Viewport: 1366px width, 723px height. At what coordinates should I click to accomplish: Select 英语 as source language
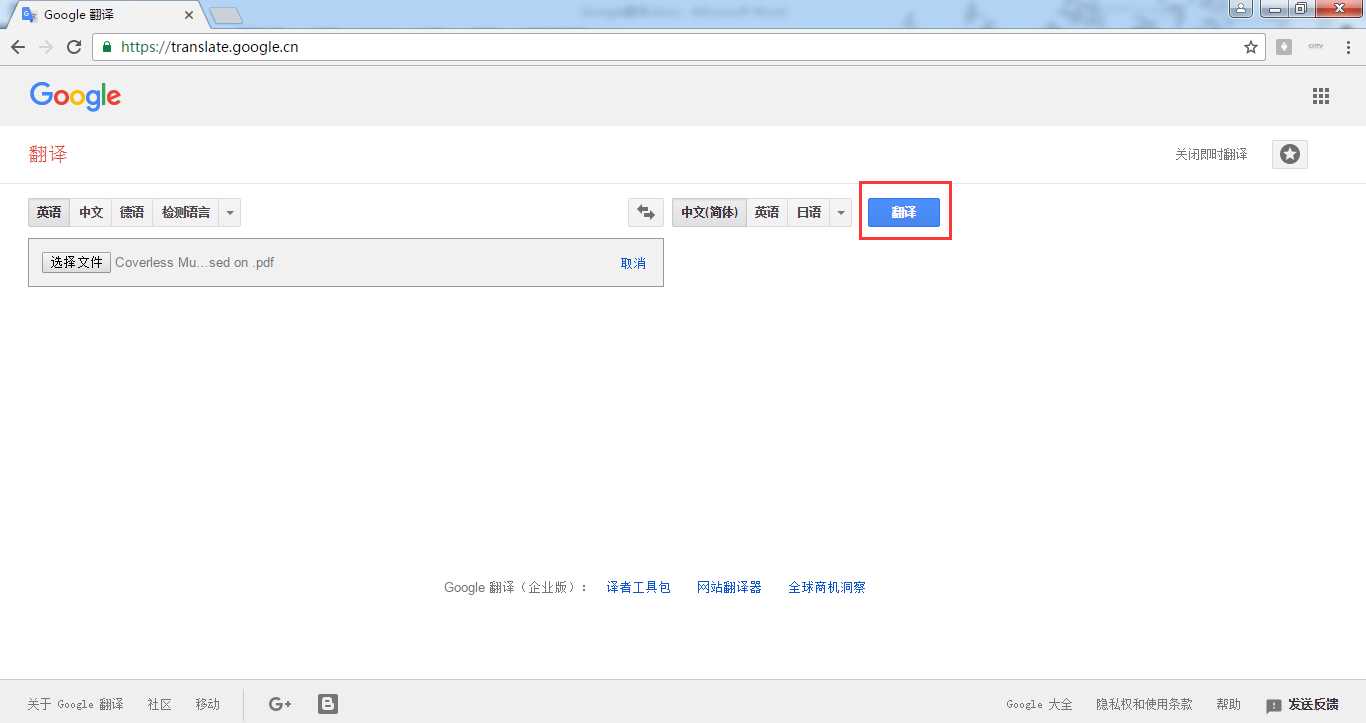coord(49,212)
